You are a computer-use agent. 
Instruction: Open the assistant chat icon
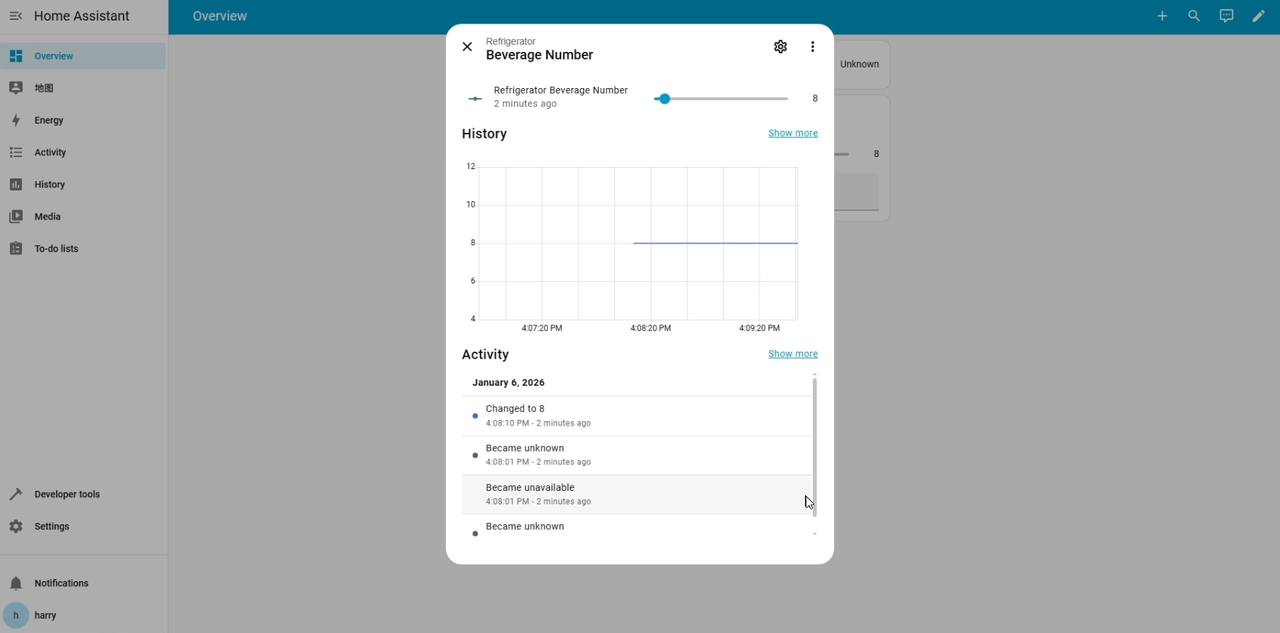(1226, 16)
